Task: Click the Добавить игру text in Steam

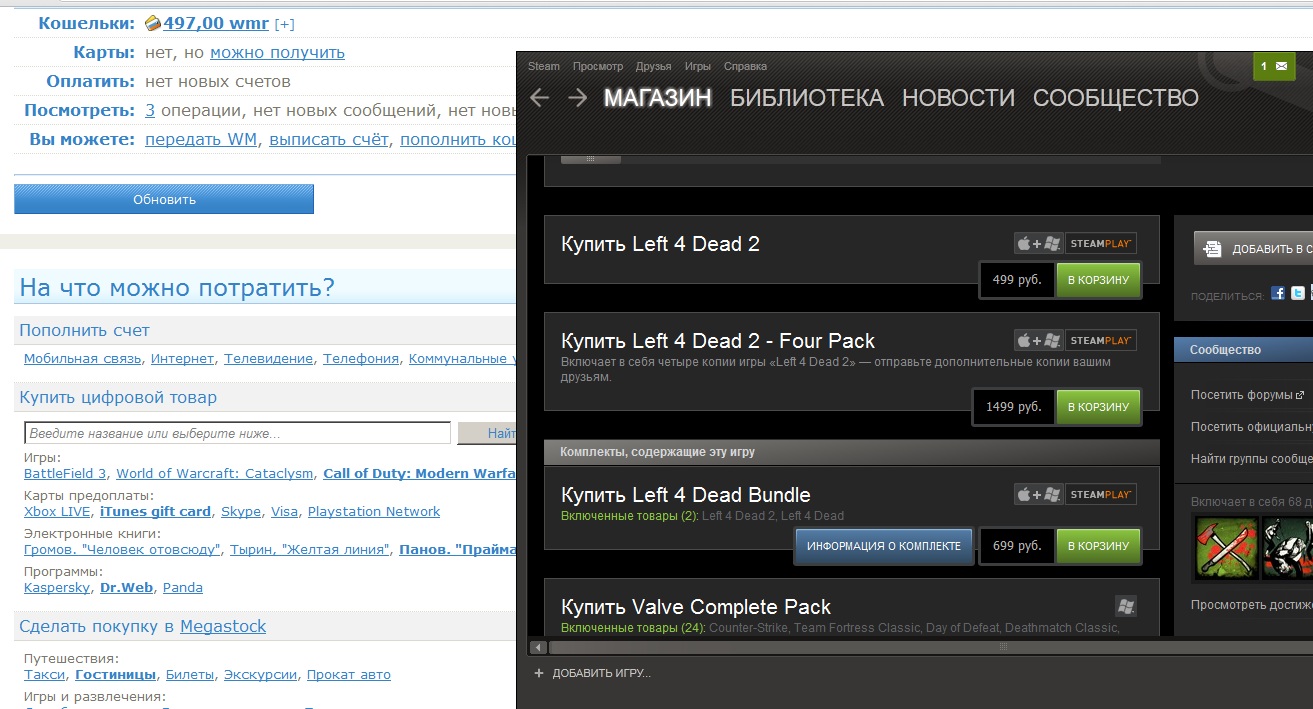Action: pos(602,673)
